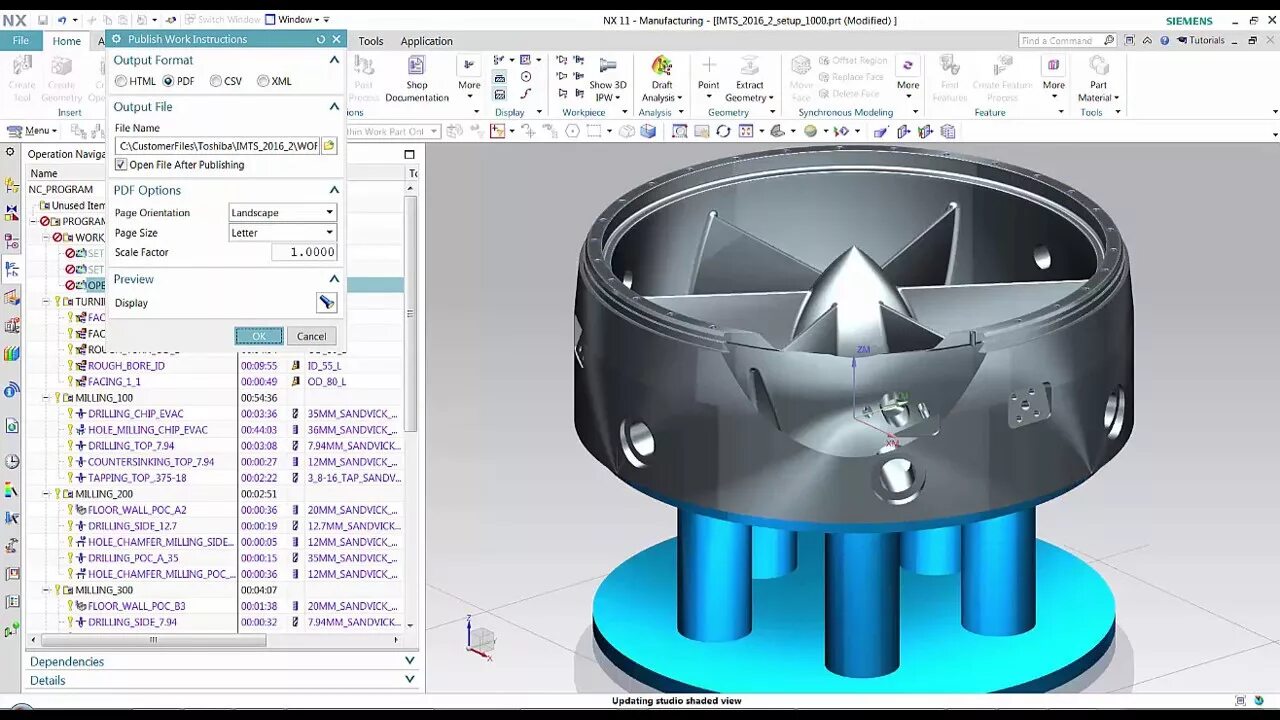Screen dimensions: 1280x720
Task: Open the Tools menu tab
Action: tap(371, 41)
